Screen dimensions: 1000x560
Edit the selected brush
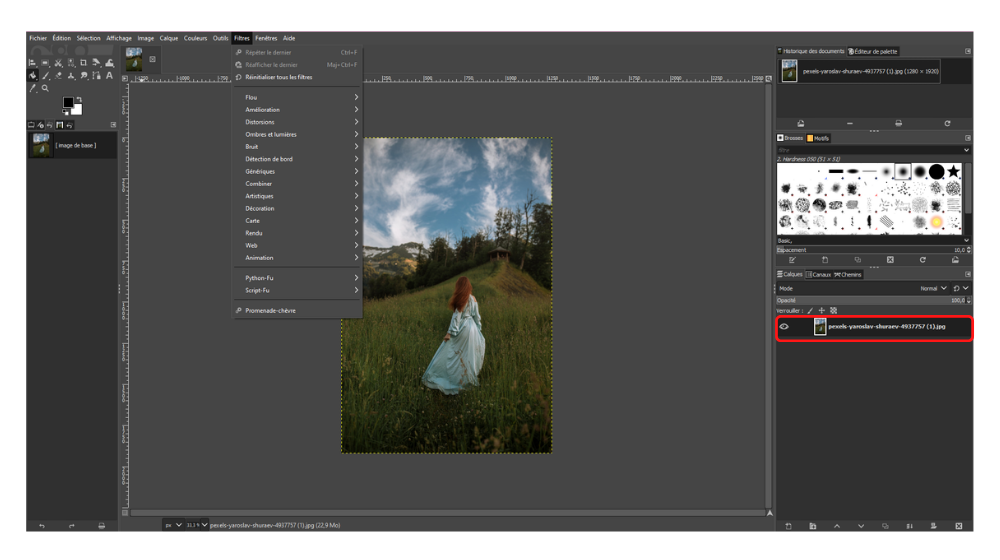pyautogui.click(x=792, y=260)
